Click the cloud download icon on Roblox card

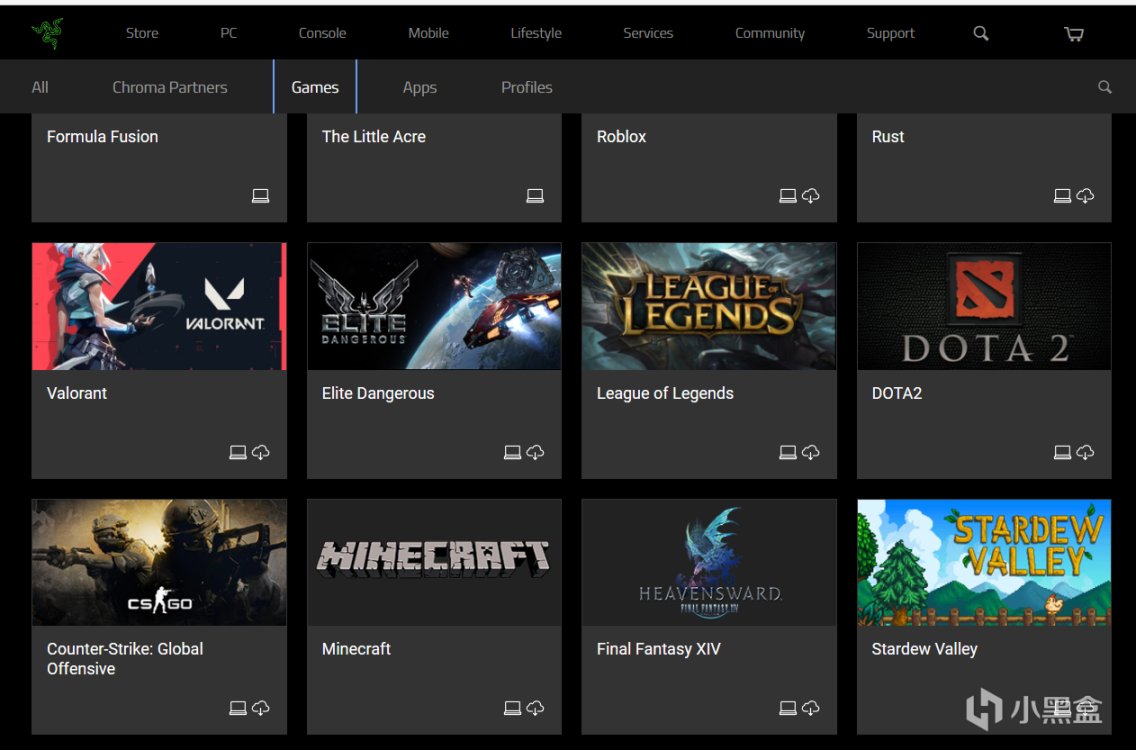[x=811, y=196]
